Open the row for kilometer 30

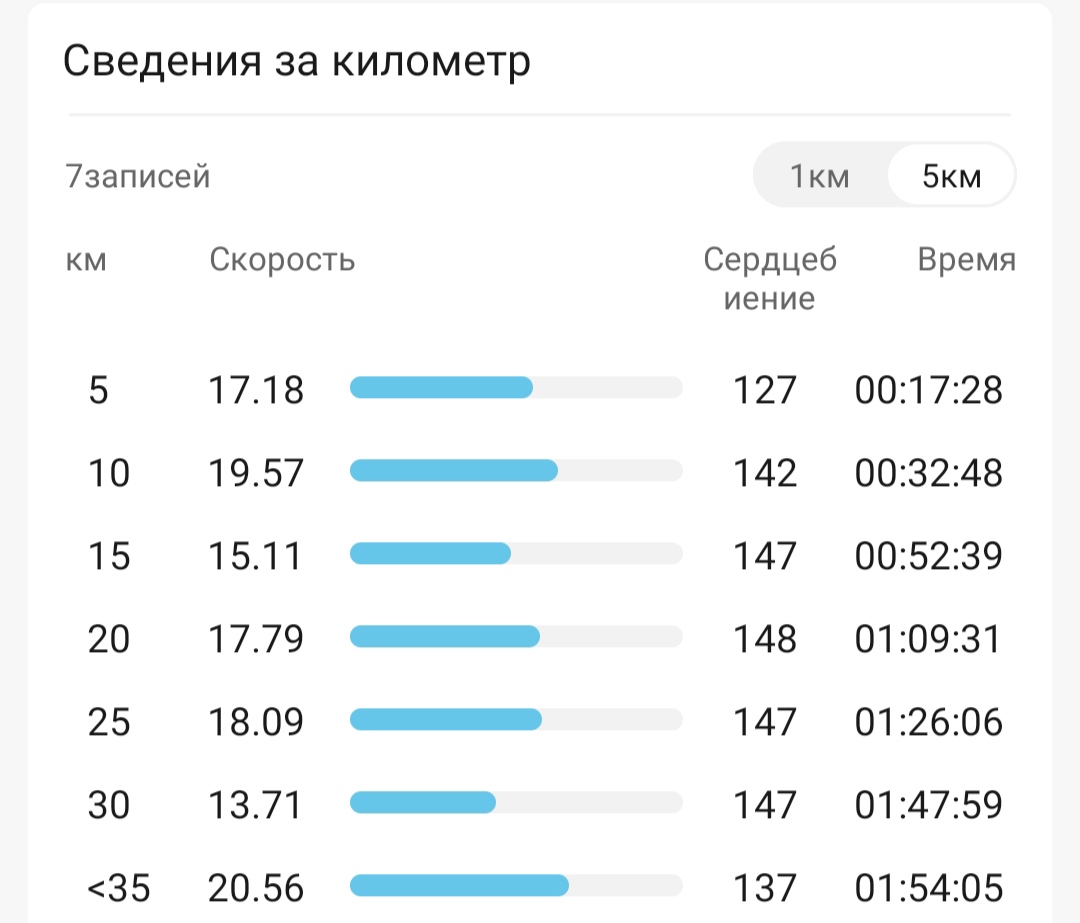[x=540, y=805]
